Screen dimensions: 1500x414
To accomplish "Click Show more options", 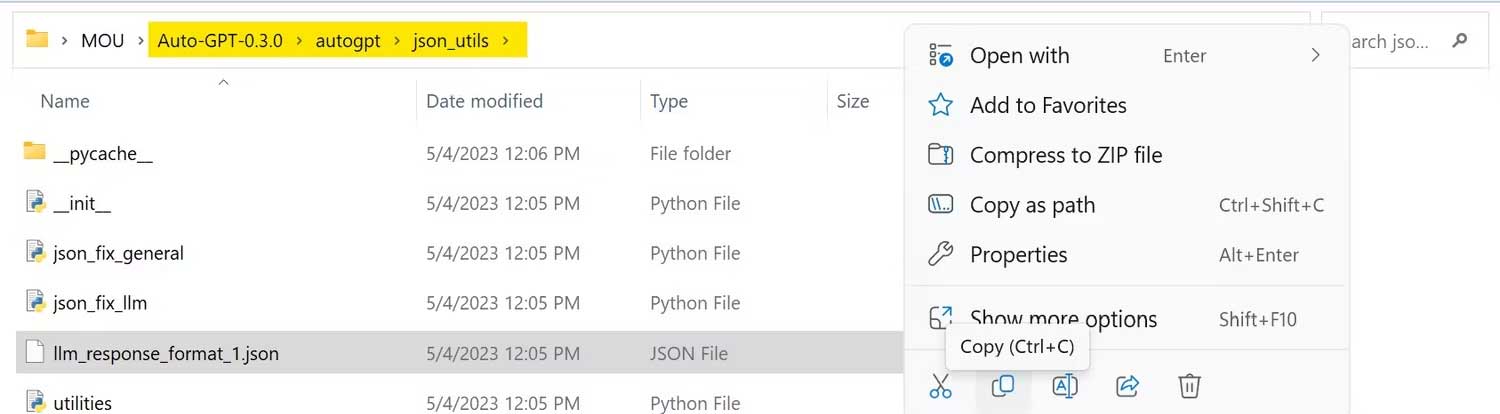I will coord(1063,319).
